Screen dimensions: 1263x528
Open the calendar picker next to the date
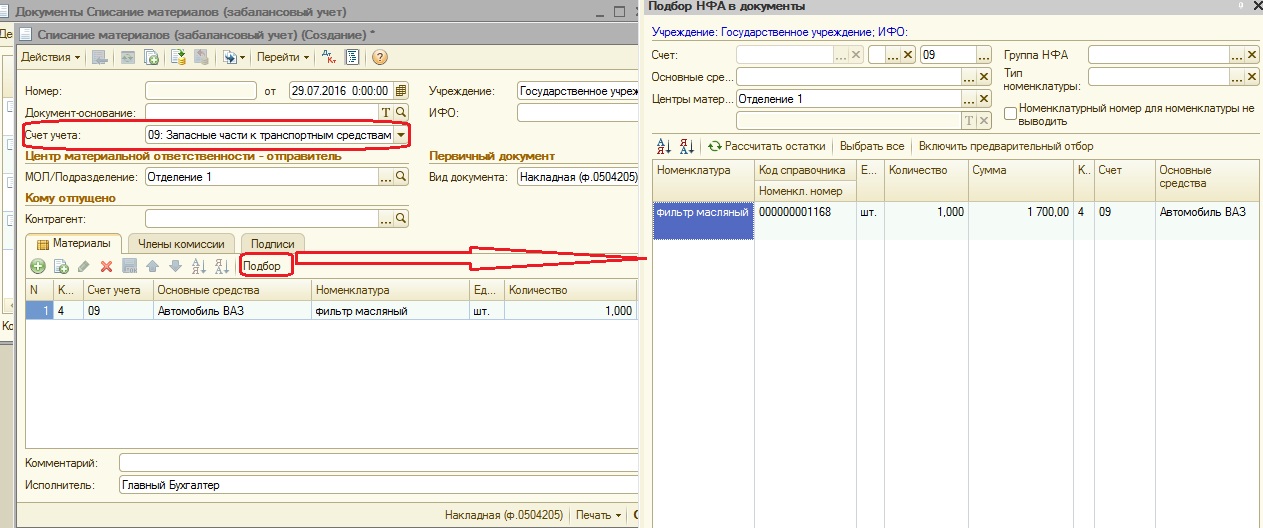tap(401, 91)
